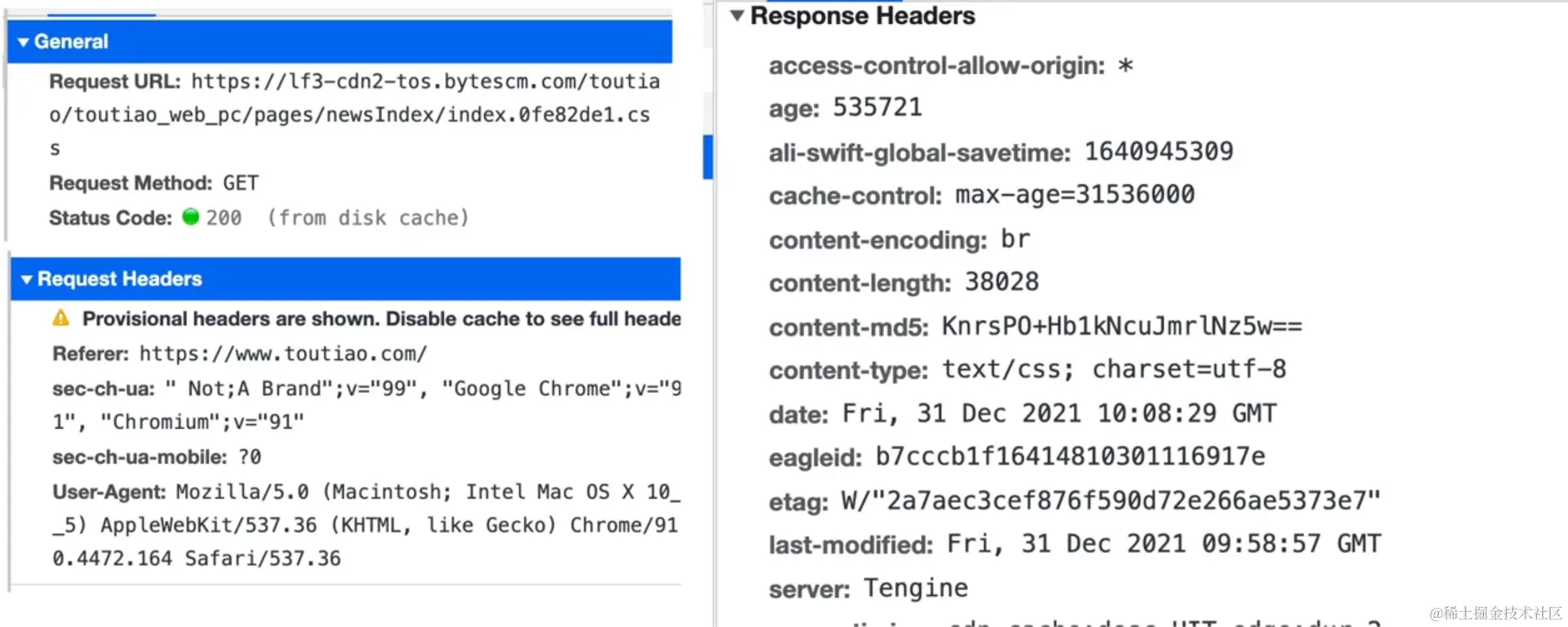Click the last-modified date value
1568x627 pixels.
[x=1163, y=545]
